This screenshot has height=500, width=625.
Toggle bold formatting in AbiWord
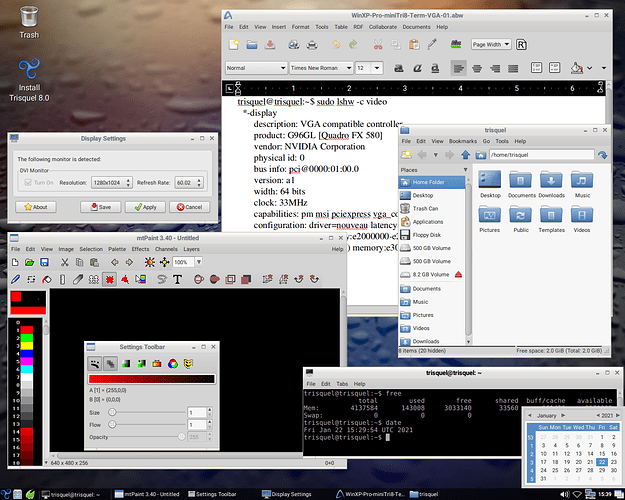coord(399,68)
